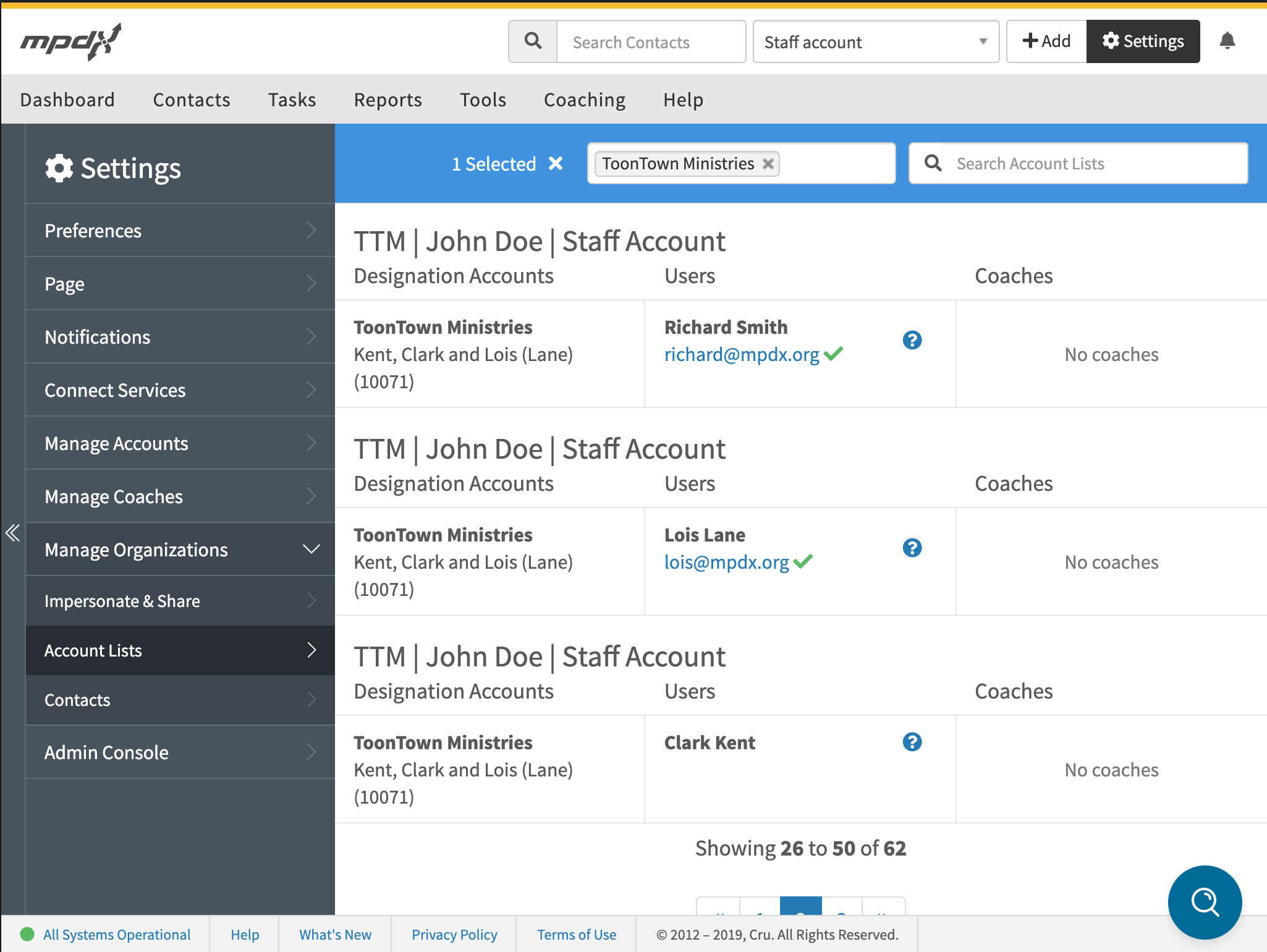Expand the Page settings section

[x=180, y=283]
